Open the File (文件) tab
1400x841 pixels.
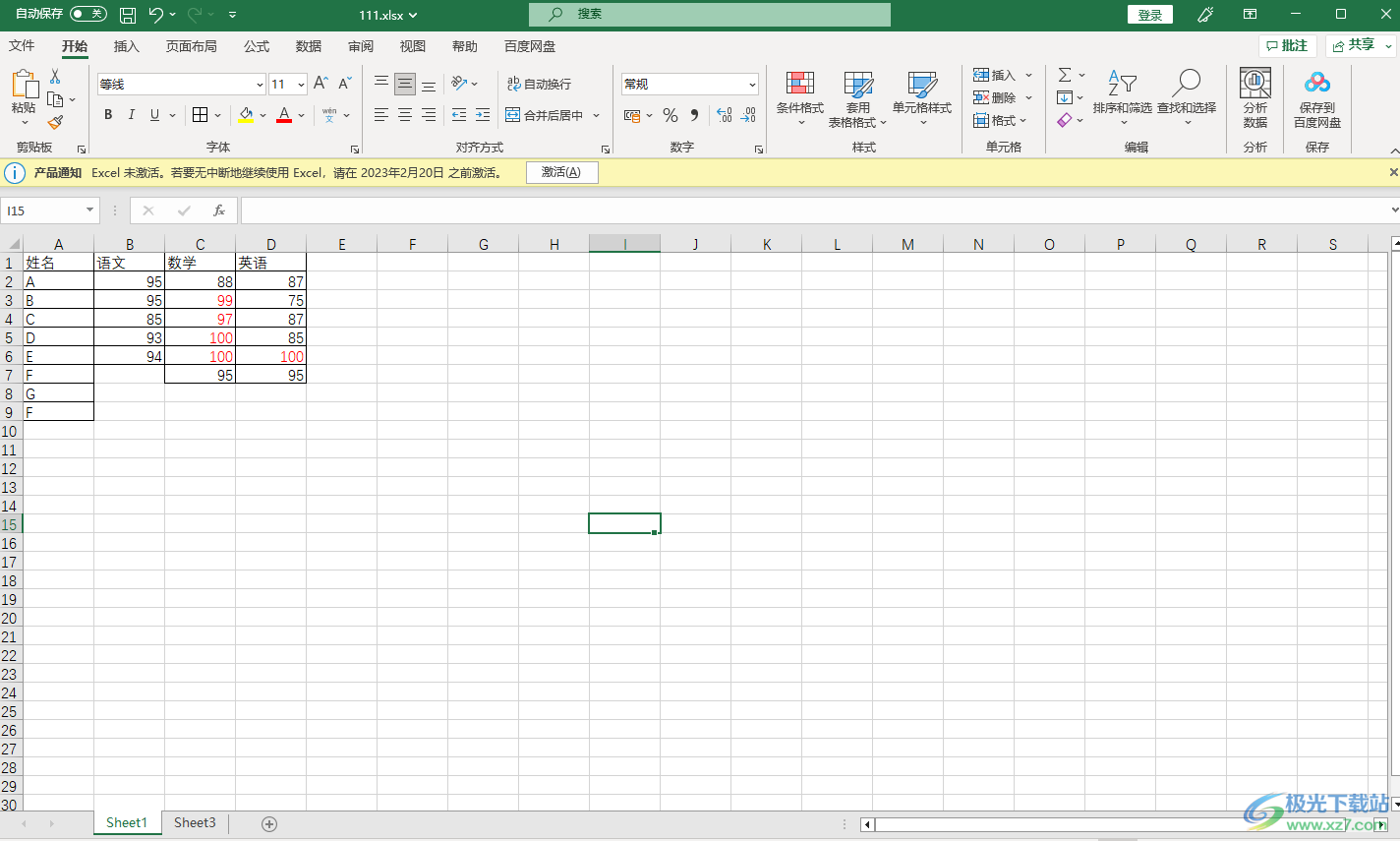point(22,46)
